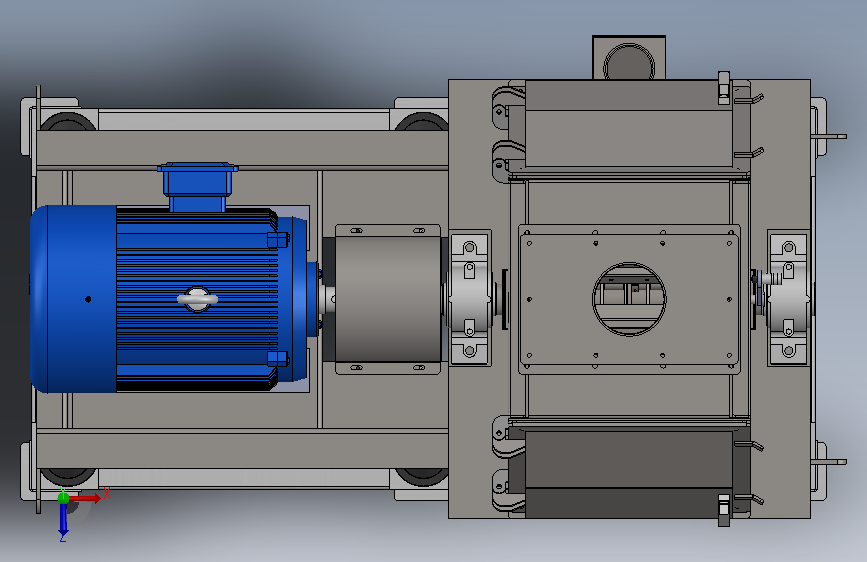Select the square outlet duct with round hole
The width and height of the screenshot is (867, 562).
tap(629, 58)
